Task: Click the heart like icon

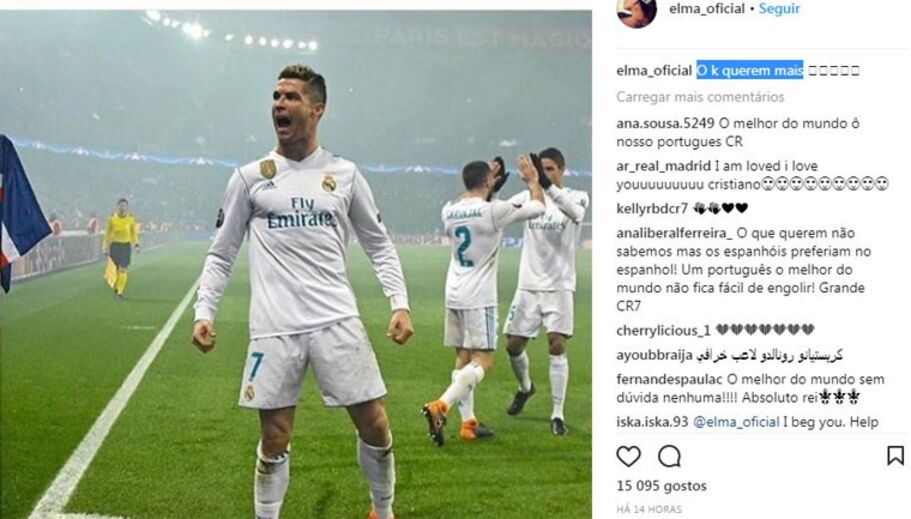Action: click(629, 456)
